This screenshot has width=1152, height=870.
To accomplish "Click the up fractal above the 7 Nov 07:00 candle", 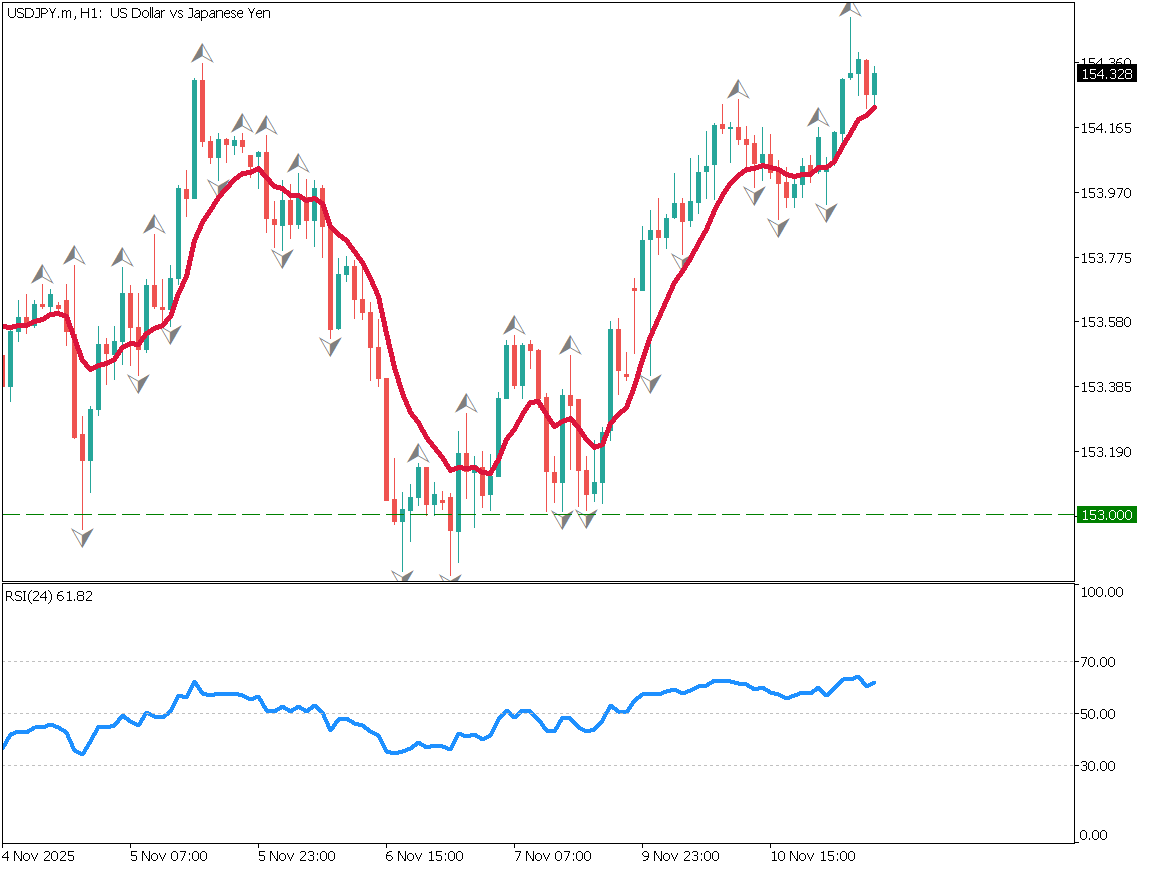I will click(x=514, y=325).
